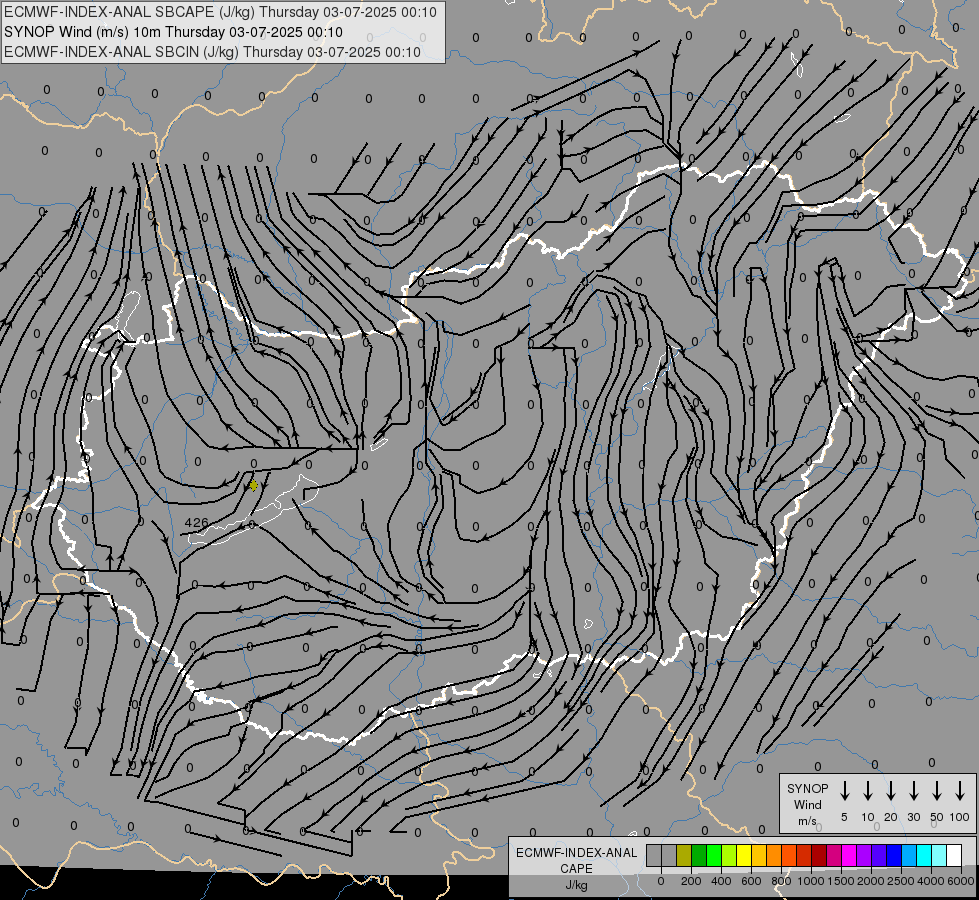This screenshot has width=979, height=900.
Task: Click the 100 m/s wind arrow in legend
Action: coord(960,791)
